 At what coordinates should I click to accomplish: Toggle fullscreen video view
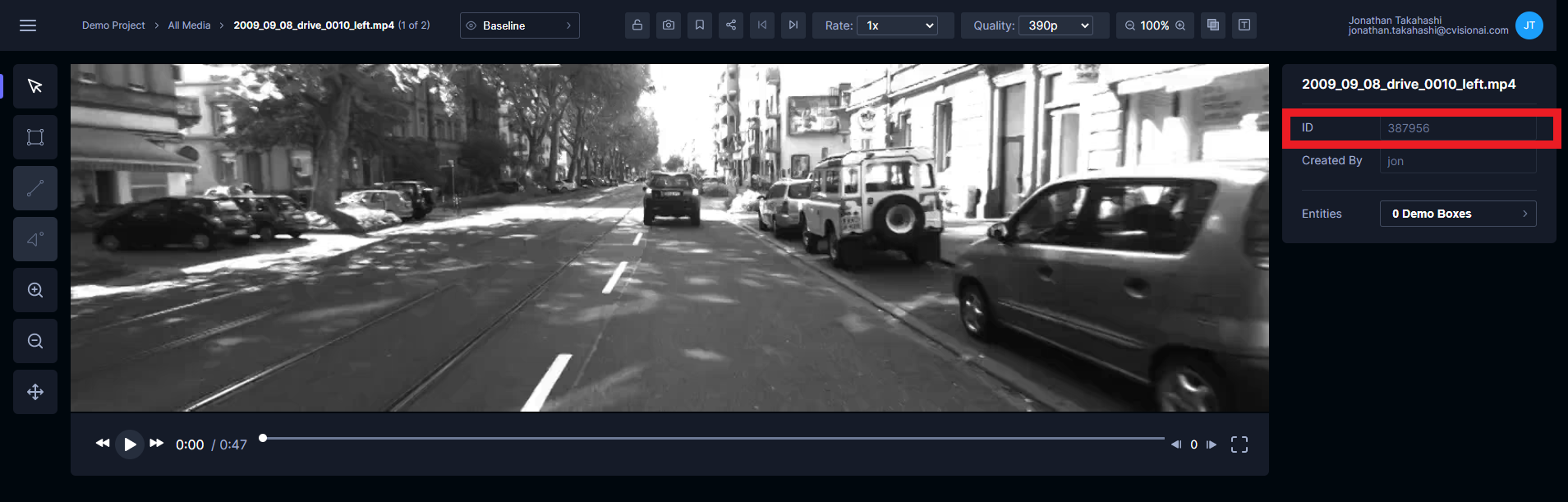1239,444
